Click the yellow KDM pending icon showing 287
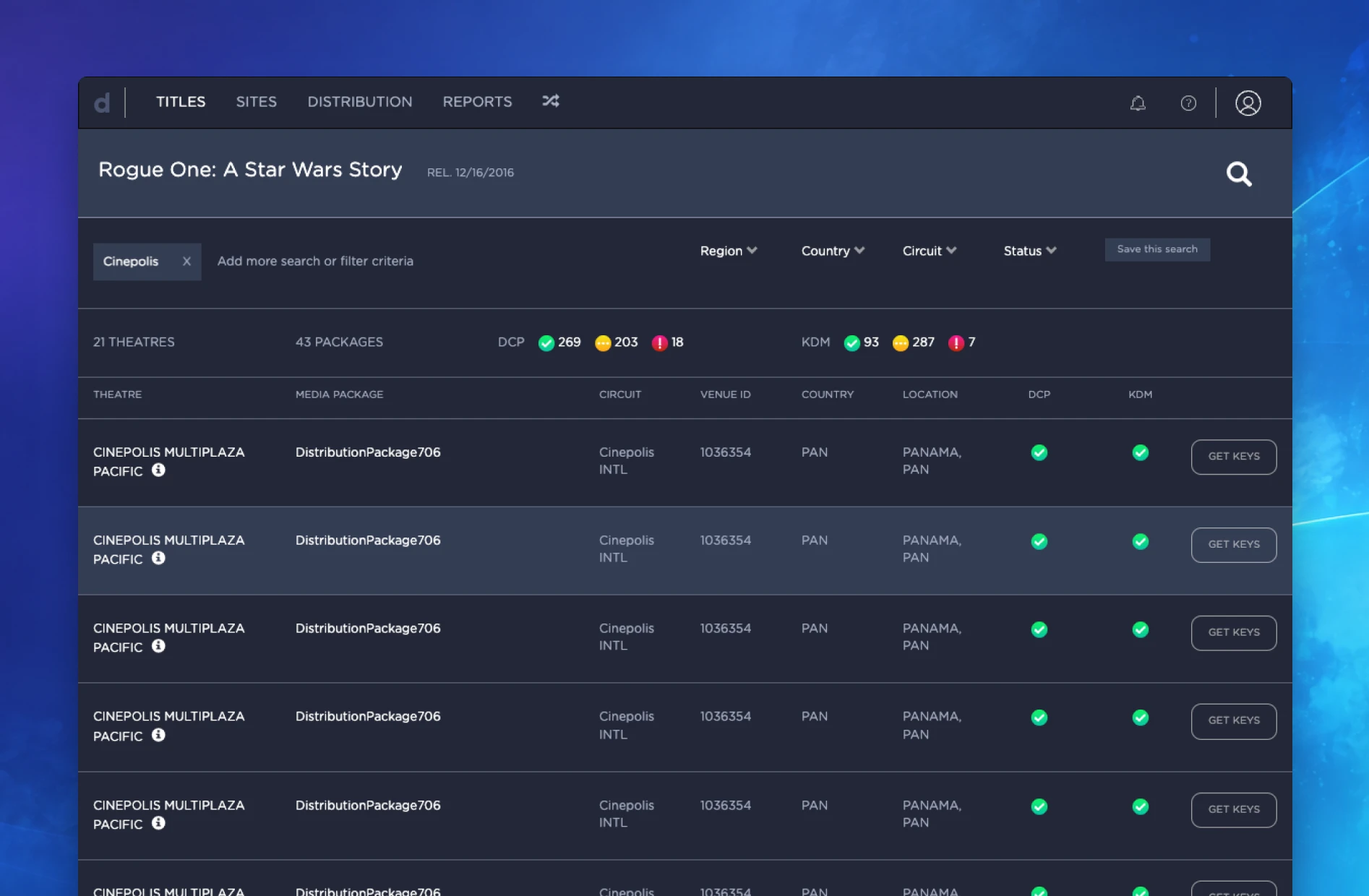The width and height of the screenshot is (1369, 896). click(901, 343)
